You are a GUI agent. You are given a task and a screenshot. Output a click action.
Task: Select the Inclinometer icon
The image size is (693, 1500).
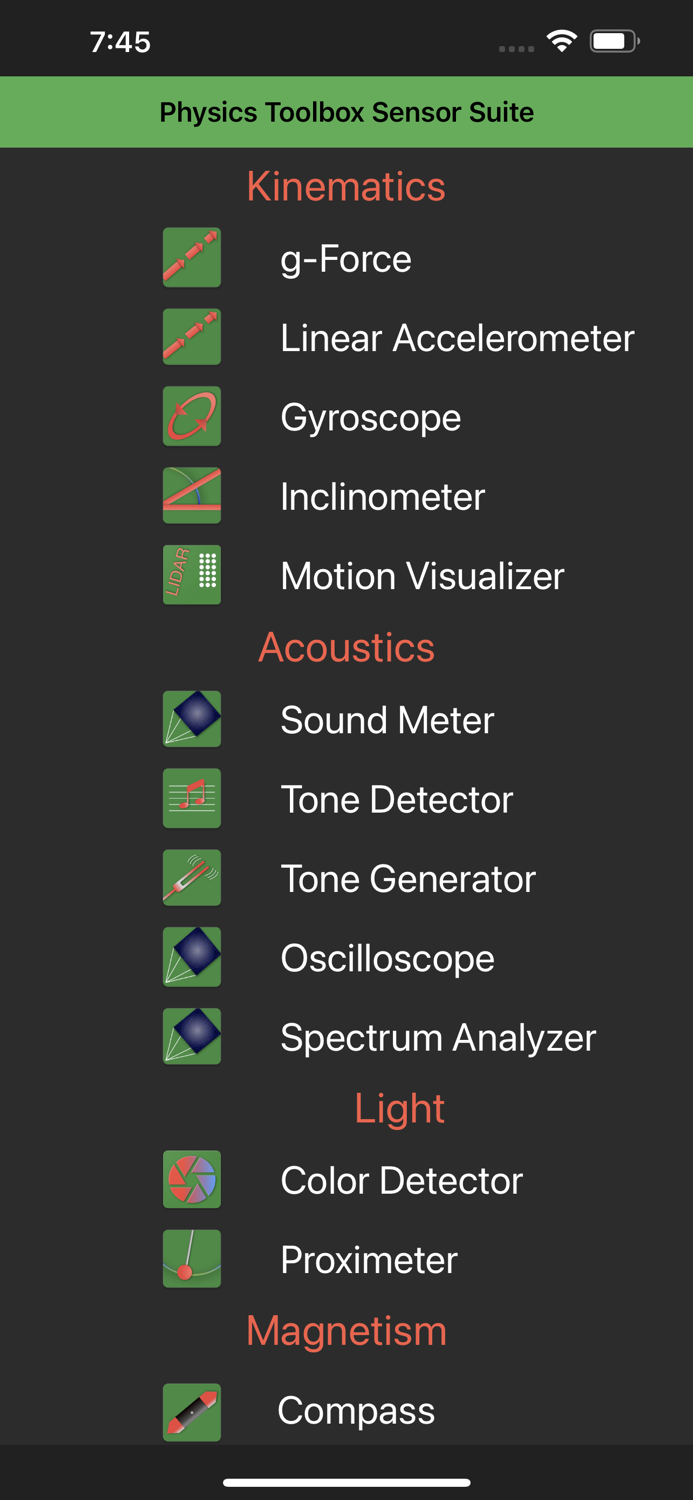[x=191, y=495]
